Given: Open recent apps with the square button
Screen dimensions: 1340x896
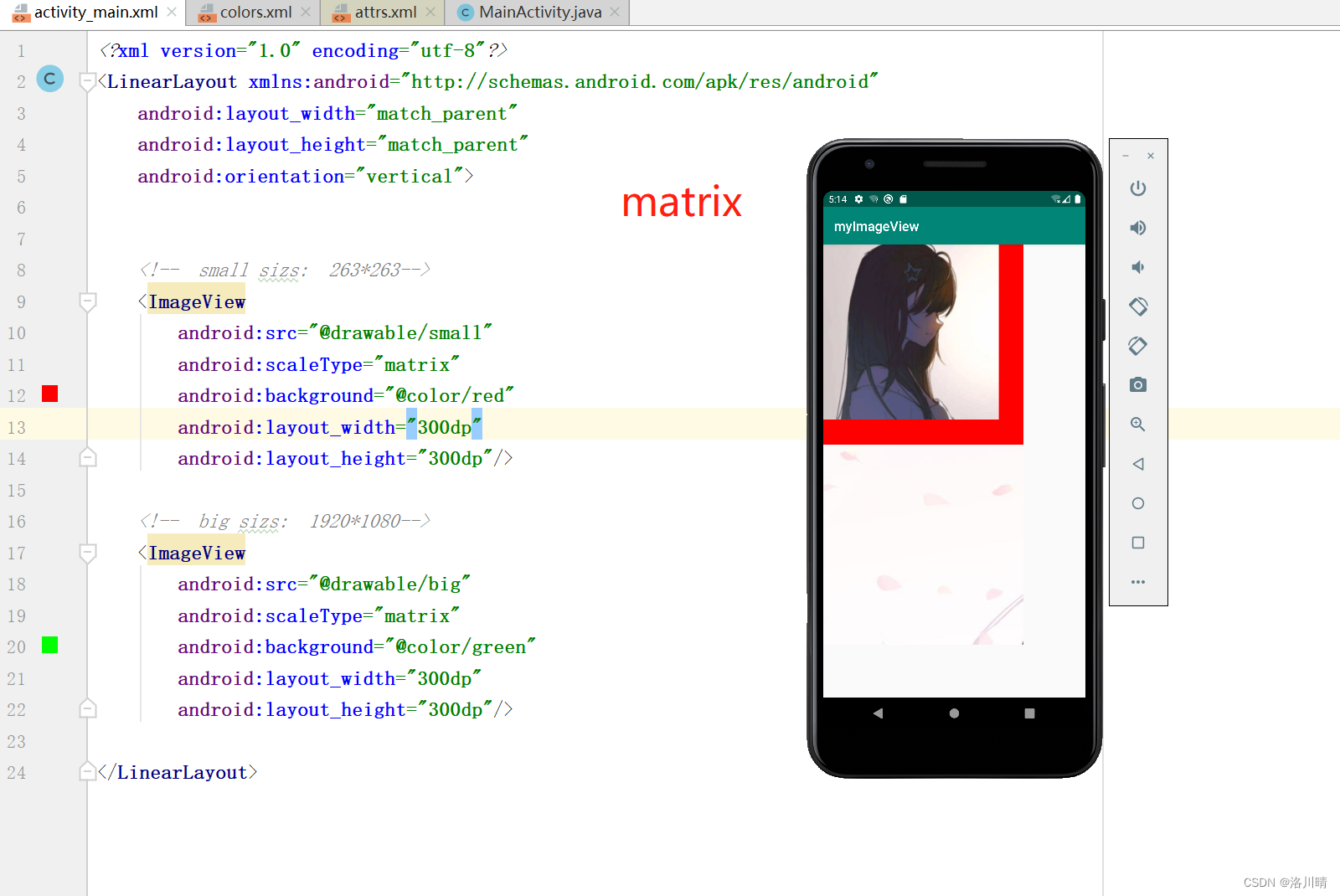Looking at the screenshot, I should pos(1137,543).
